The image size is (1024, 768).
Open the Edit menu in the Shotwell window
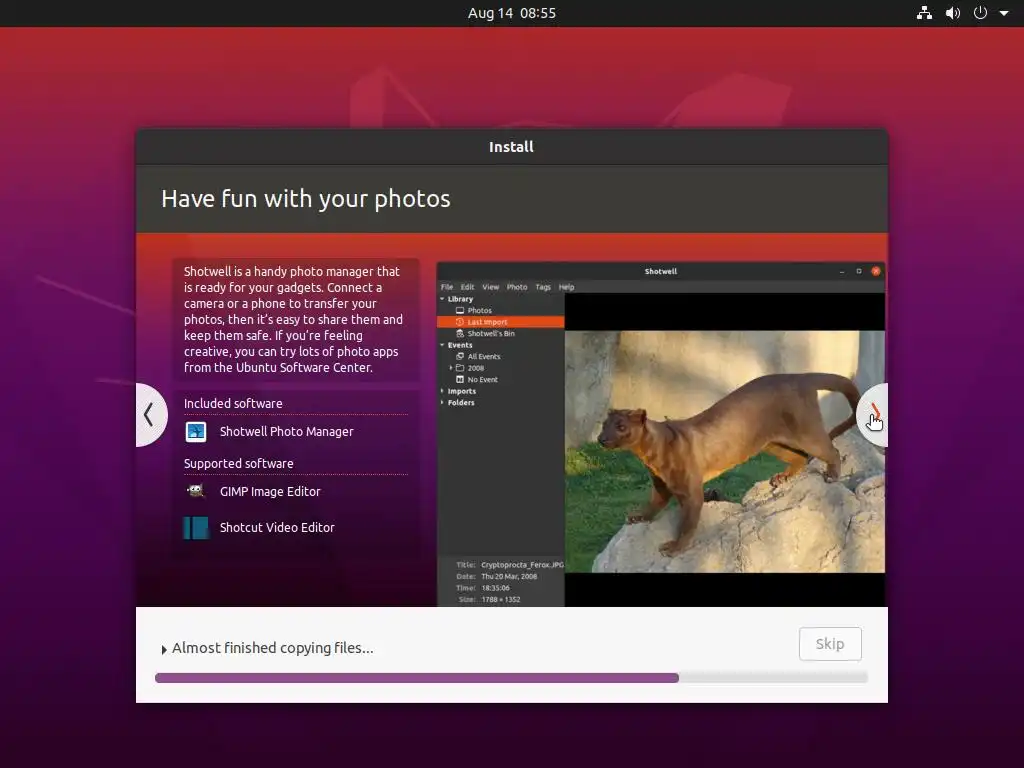click(x=468, y=287)
